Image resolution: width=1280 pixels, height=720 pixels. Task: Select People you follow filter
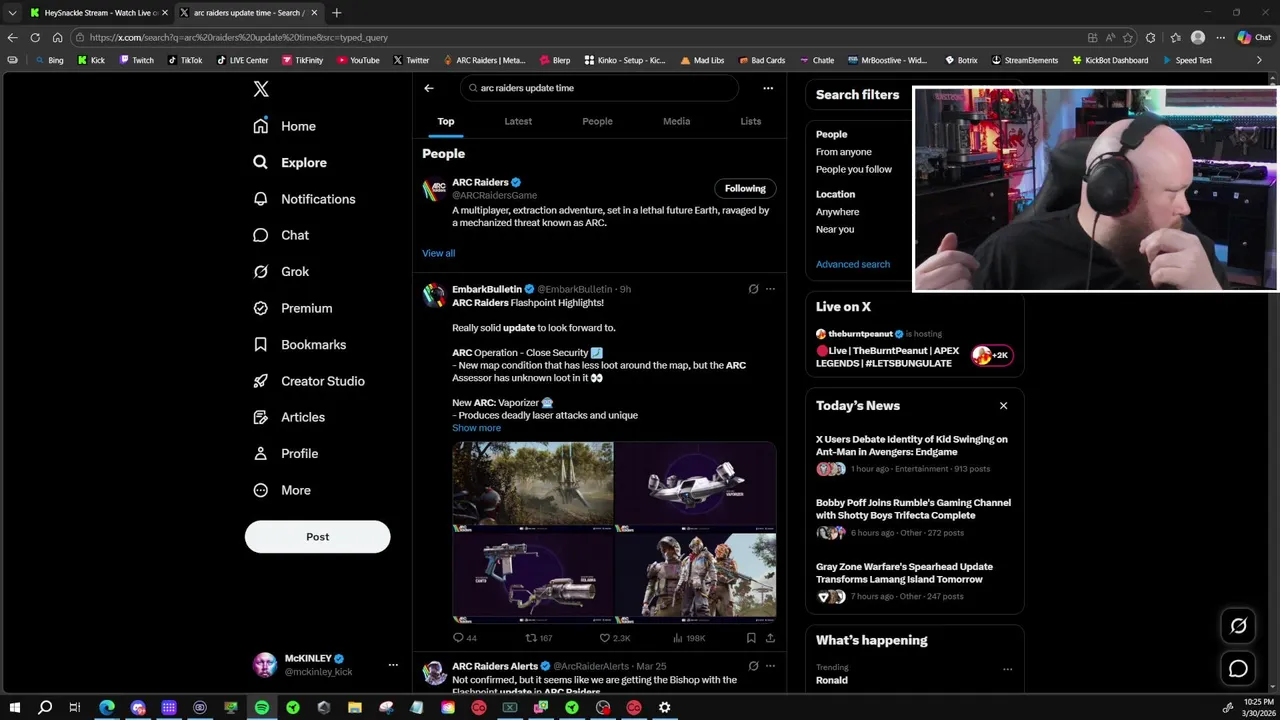[854, 170]
